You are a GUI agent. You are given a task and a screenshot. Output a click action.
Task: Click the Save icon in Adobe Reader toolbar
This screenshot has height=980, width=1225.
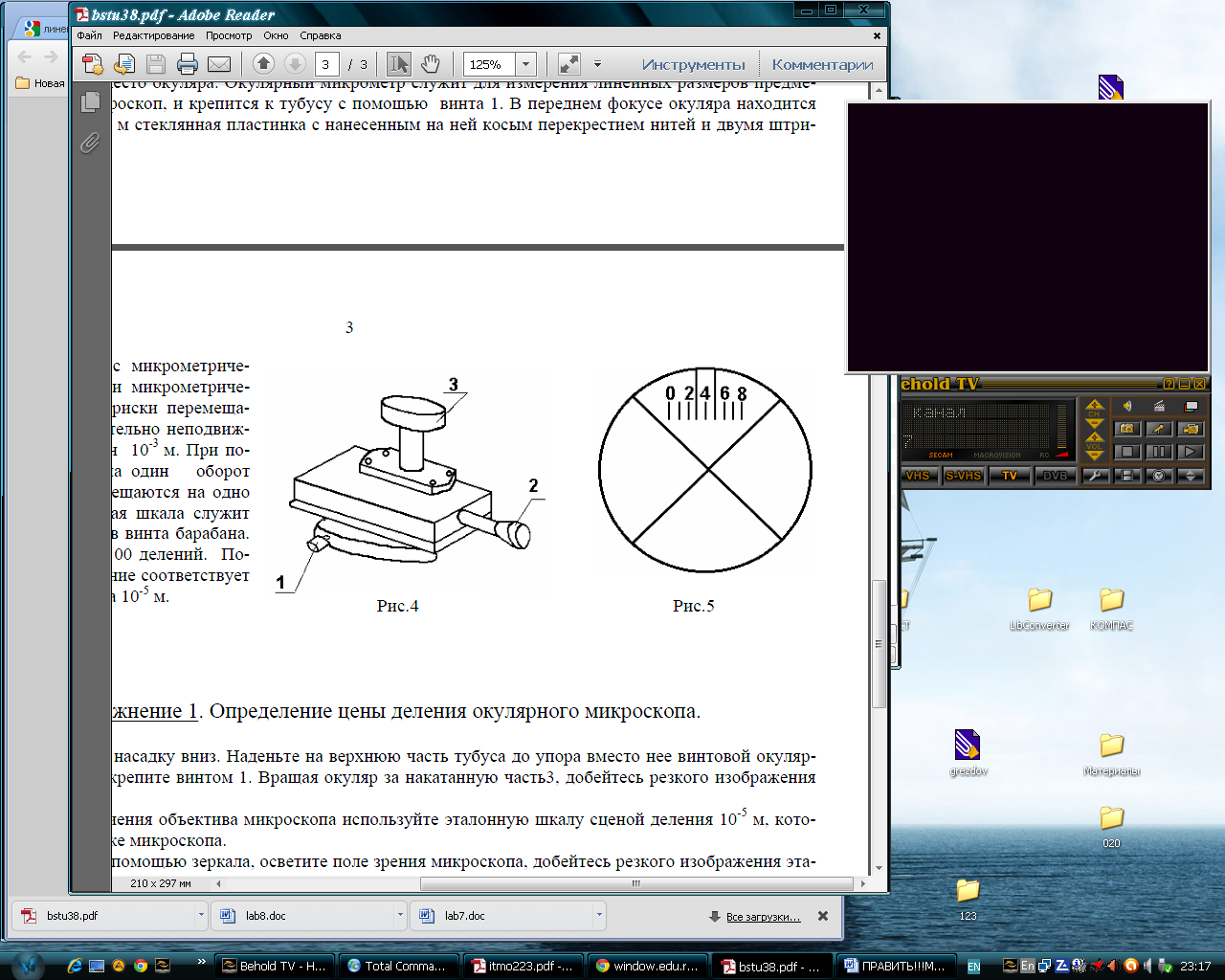click(156, 64)
